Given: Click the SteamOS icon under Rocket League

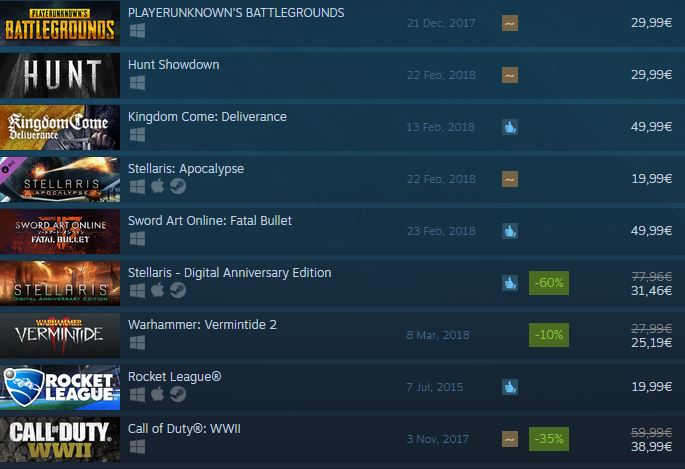Looking at the screenshot, I should (x=178, y=394).
